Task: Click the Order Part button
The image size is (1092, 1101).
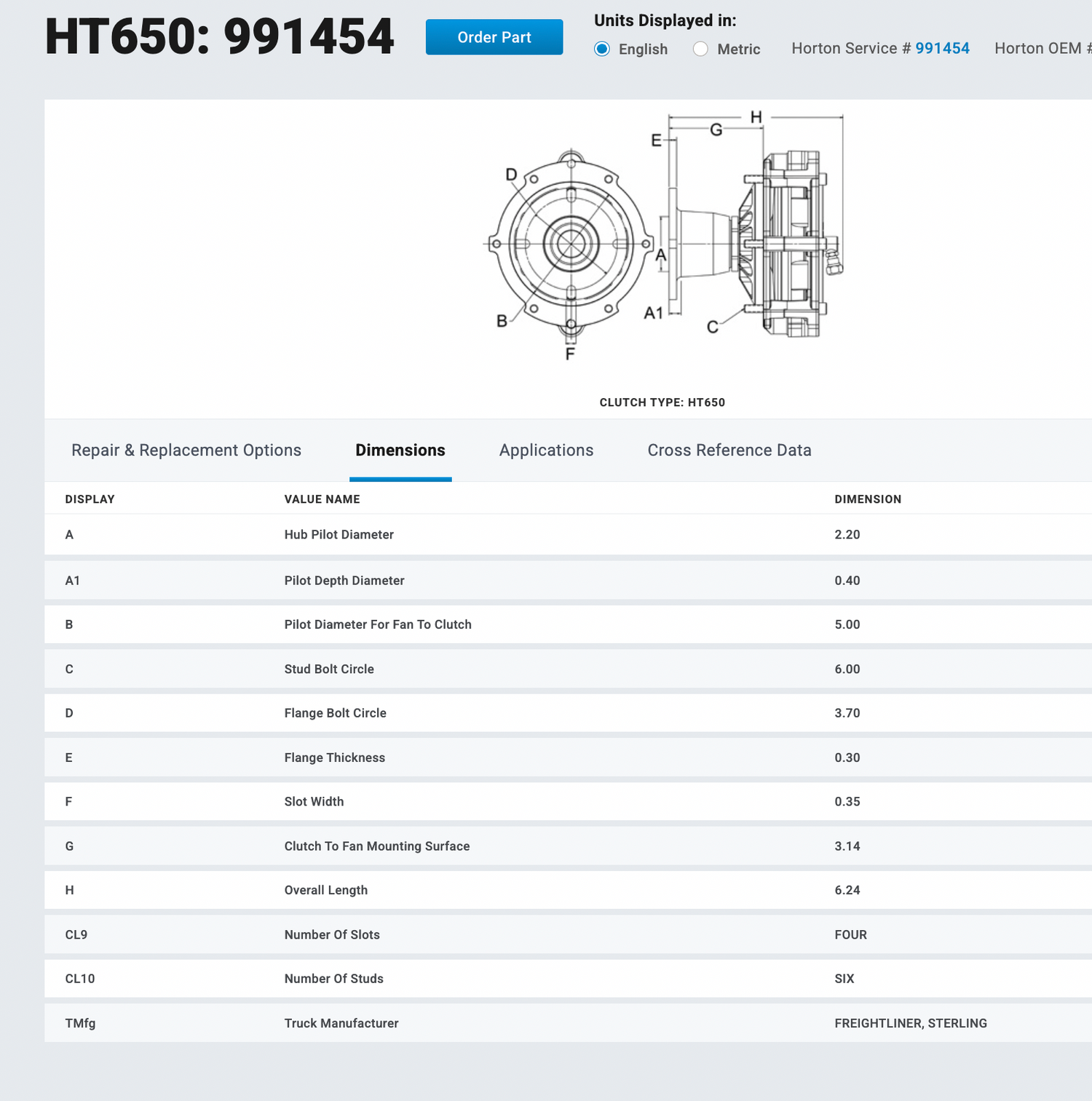Action: tap(494, 37)
